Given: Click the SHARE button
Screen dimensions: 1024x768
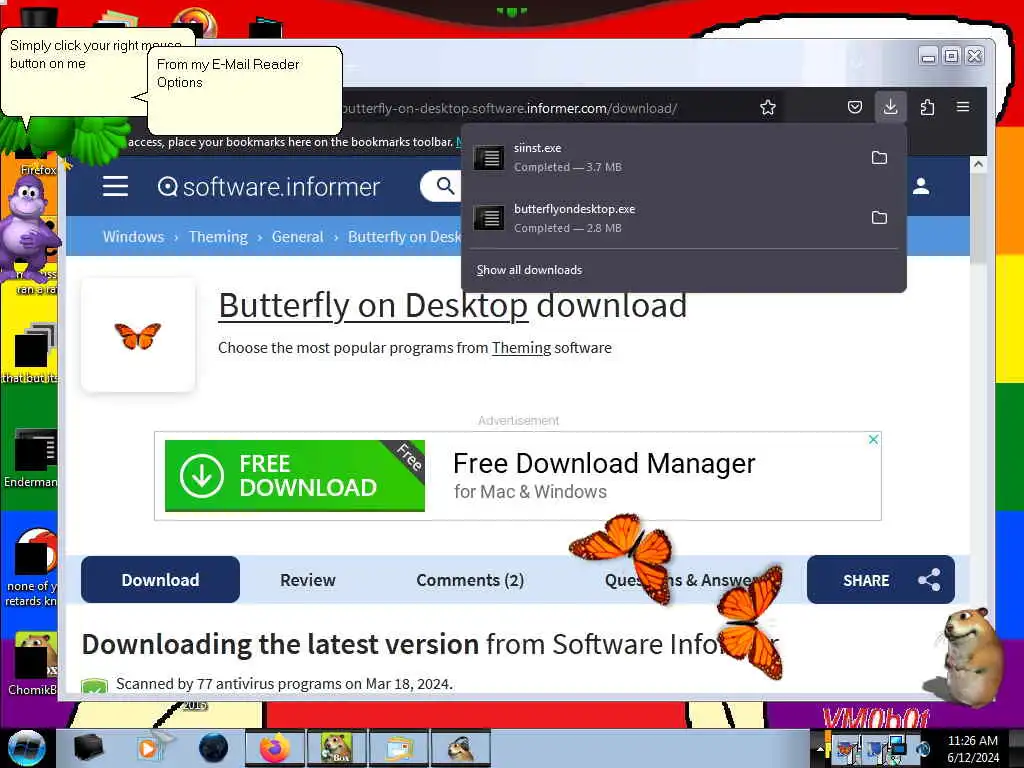Looking at the screenshot, I should point(880,579).
